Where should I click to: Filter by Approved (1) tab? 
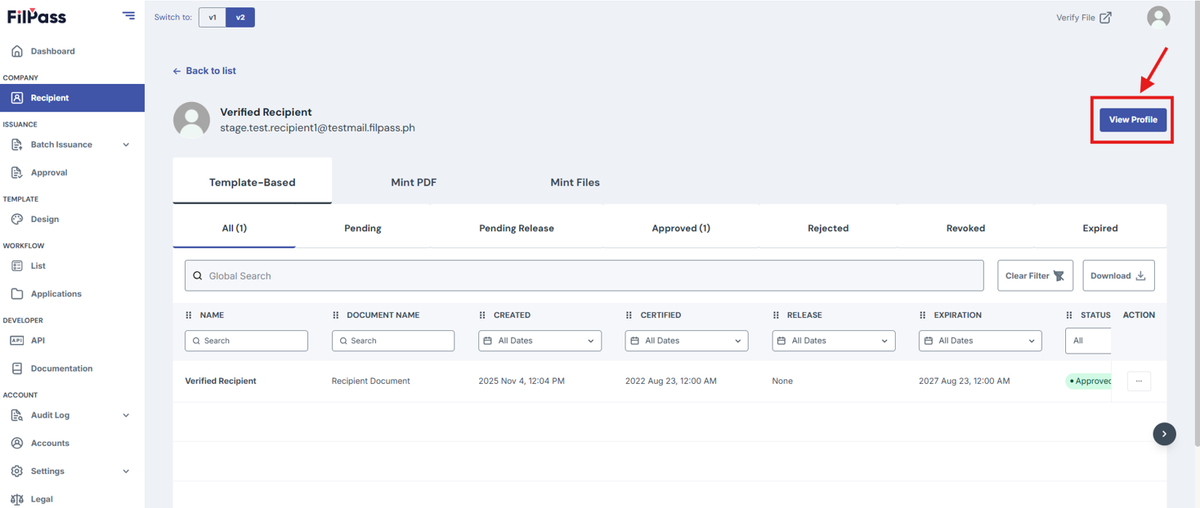point(681,228)
